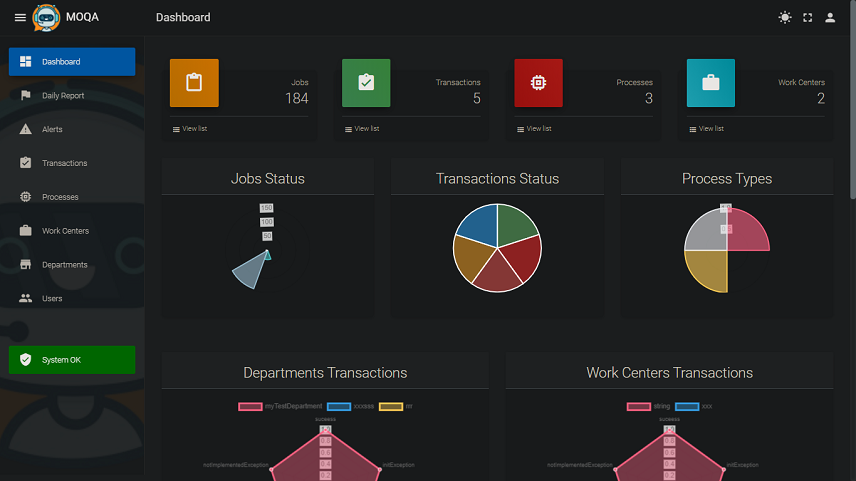Open the hamburger navigation menu
Viewport: 856px width, 481px height.
(x=20, y=17)
